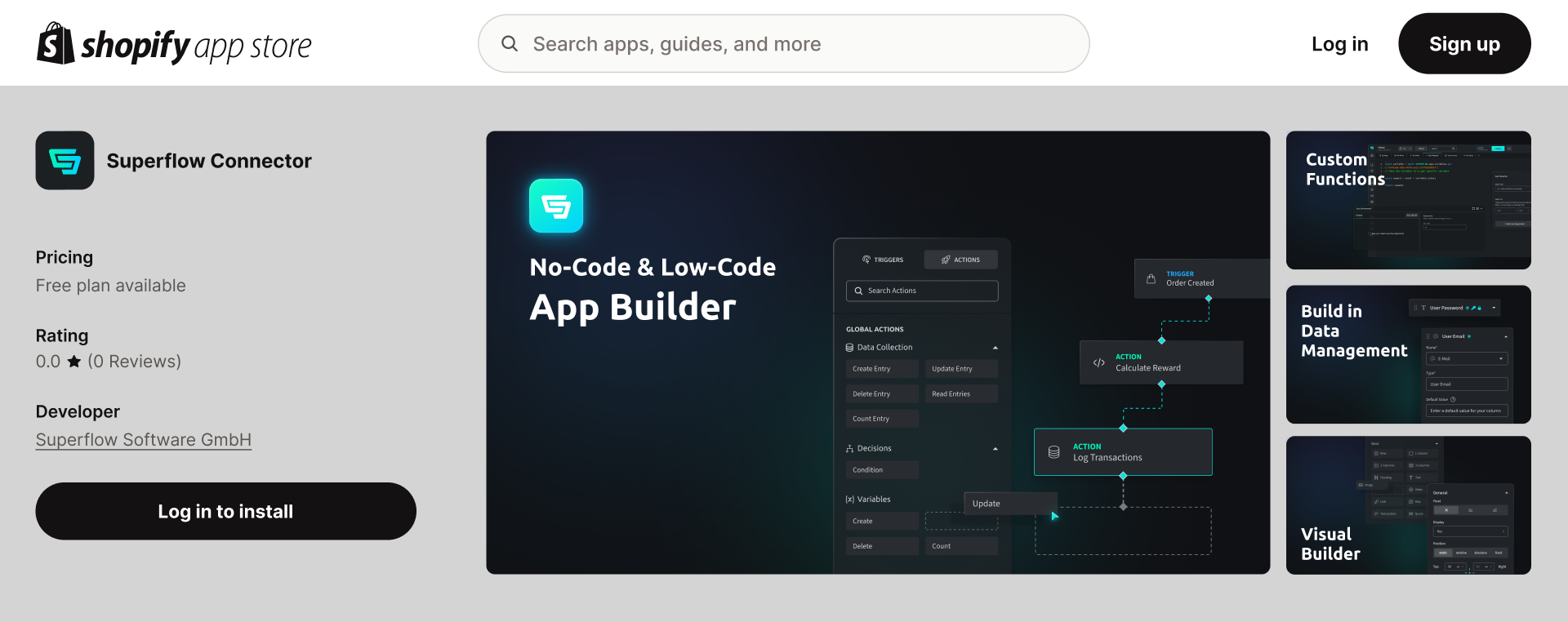Open the Custom Functions thumbnail

1409,201
